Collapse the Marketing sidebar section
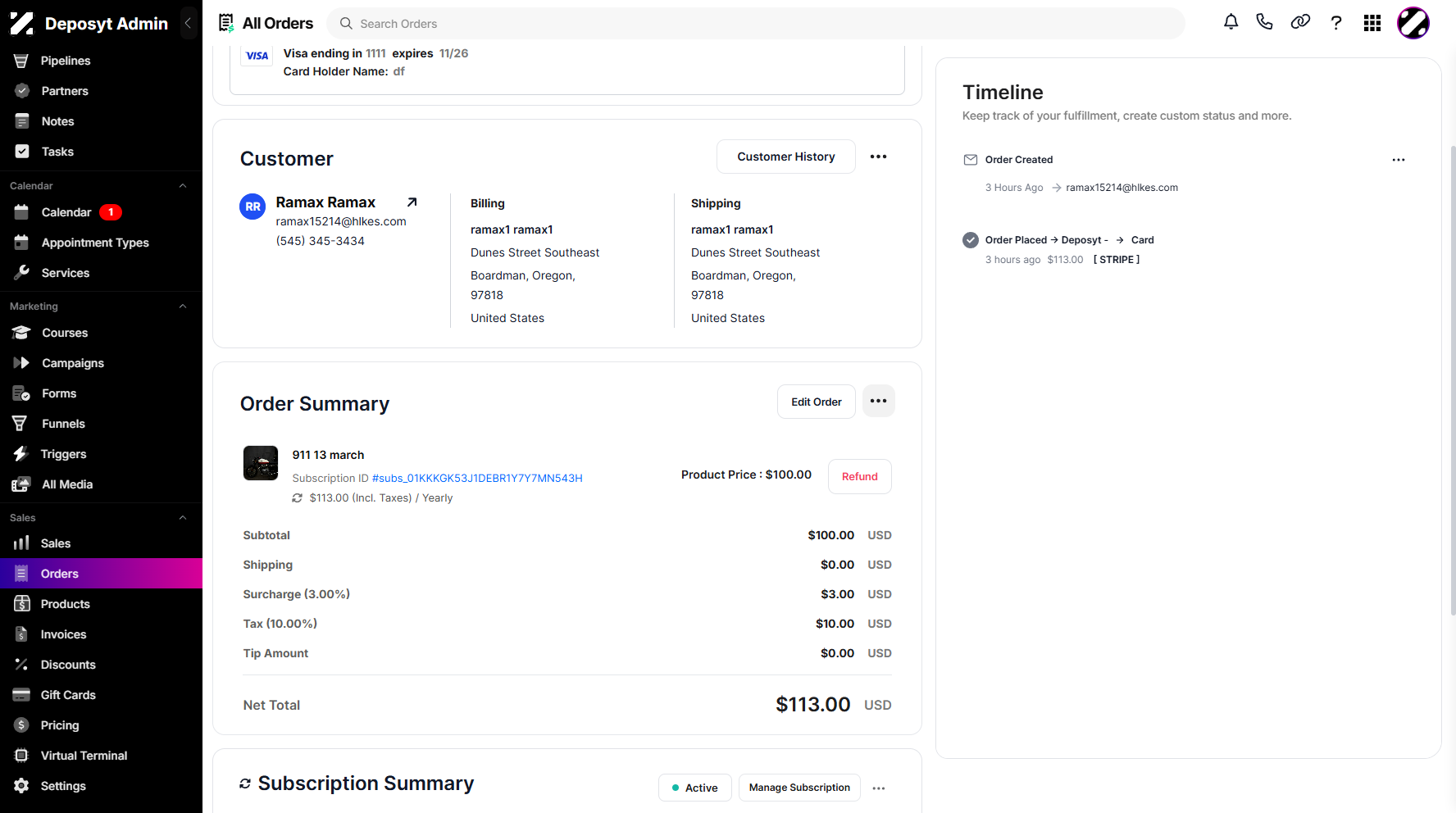Screen dimensions: 1456x813 coord(183,307)
